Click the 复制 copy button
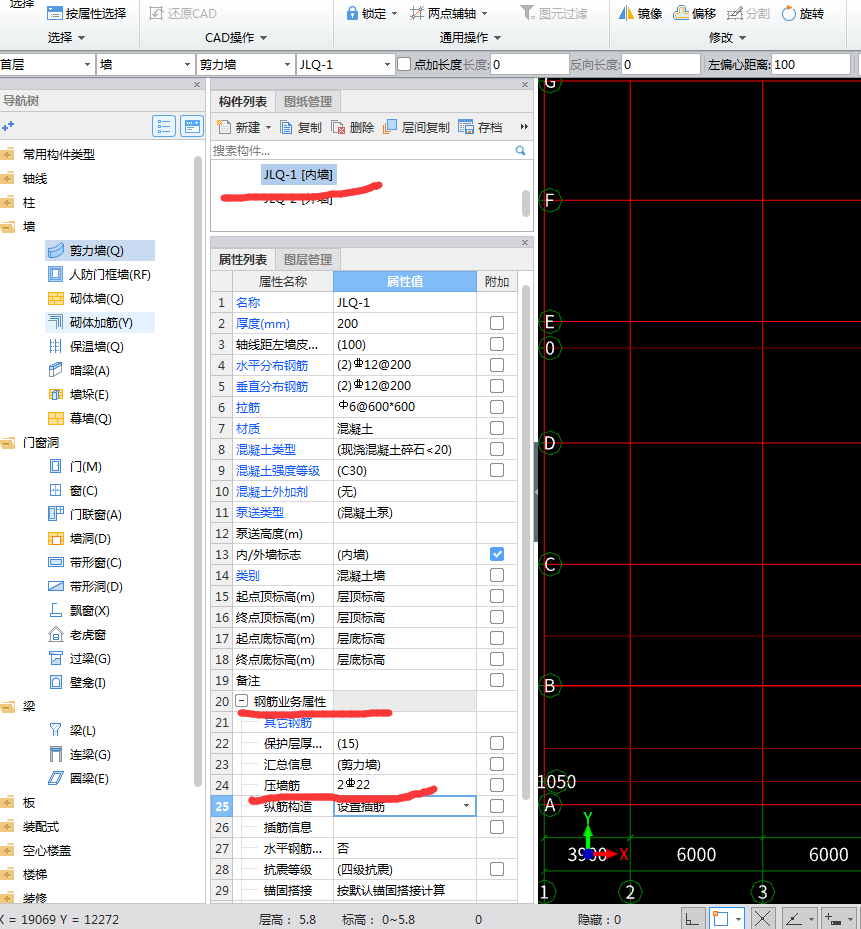Image resolution: width=861 pixels, height=929 pixels. (301, 127)
